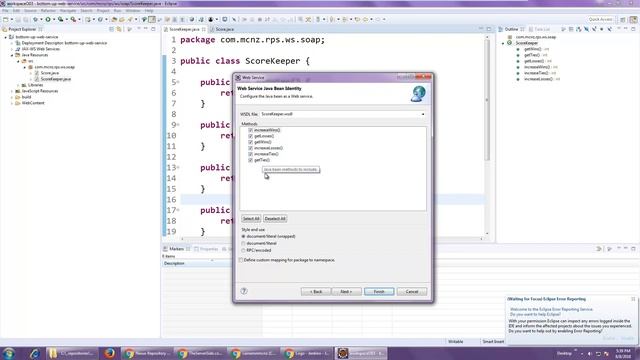
Task: Expand the Libraries node
Action: tap(18, 85)
